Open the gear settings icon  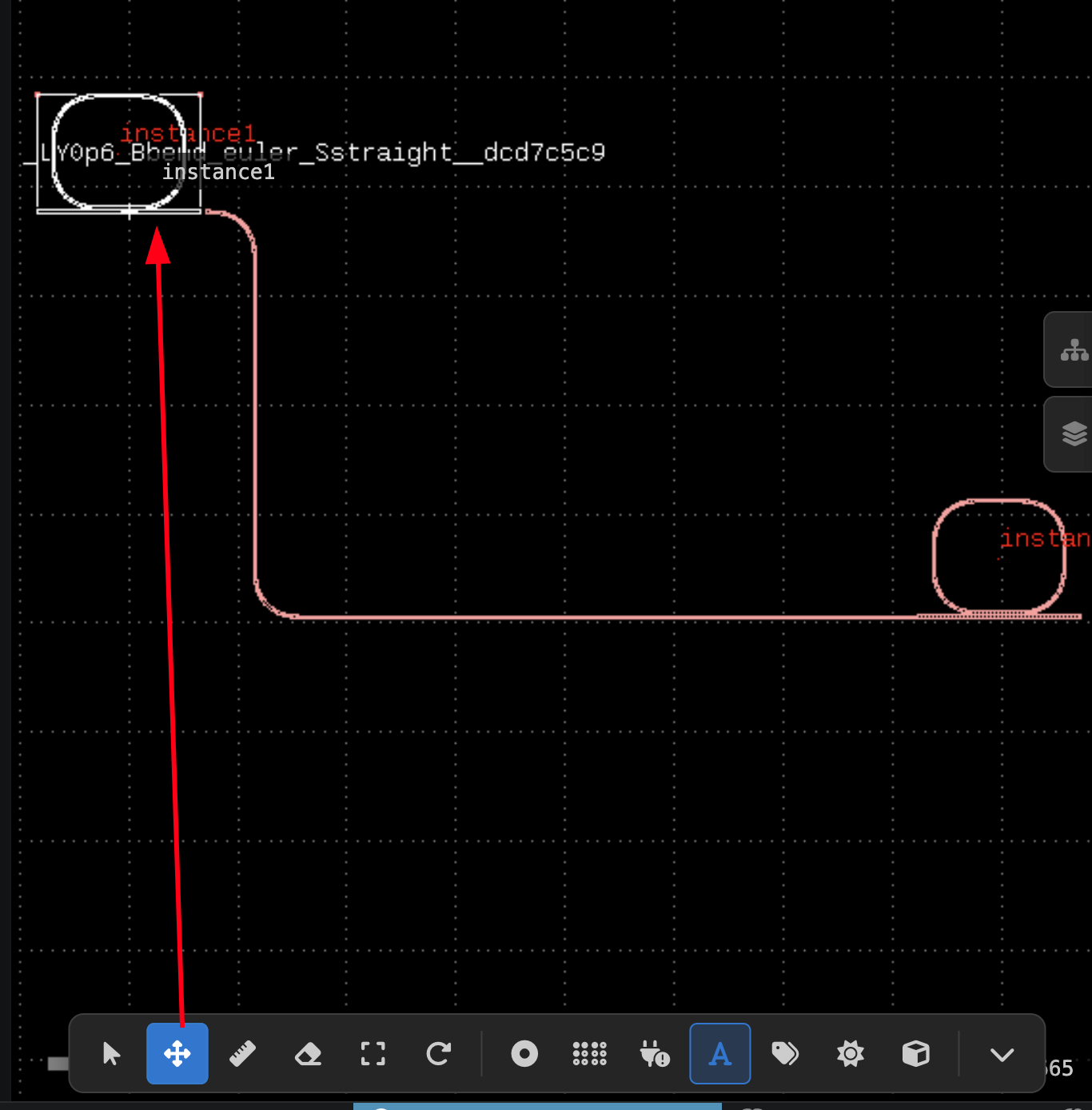851,1053
